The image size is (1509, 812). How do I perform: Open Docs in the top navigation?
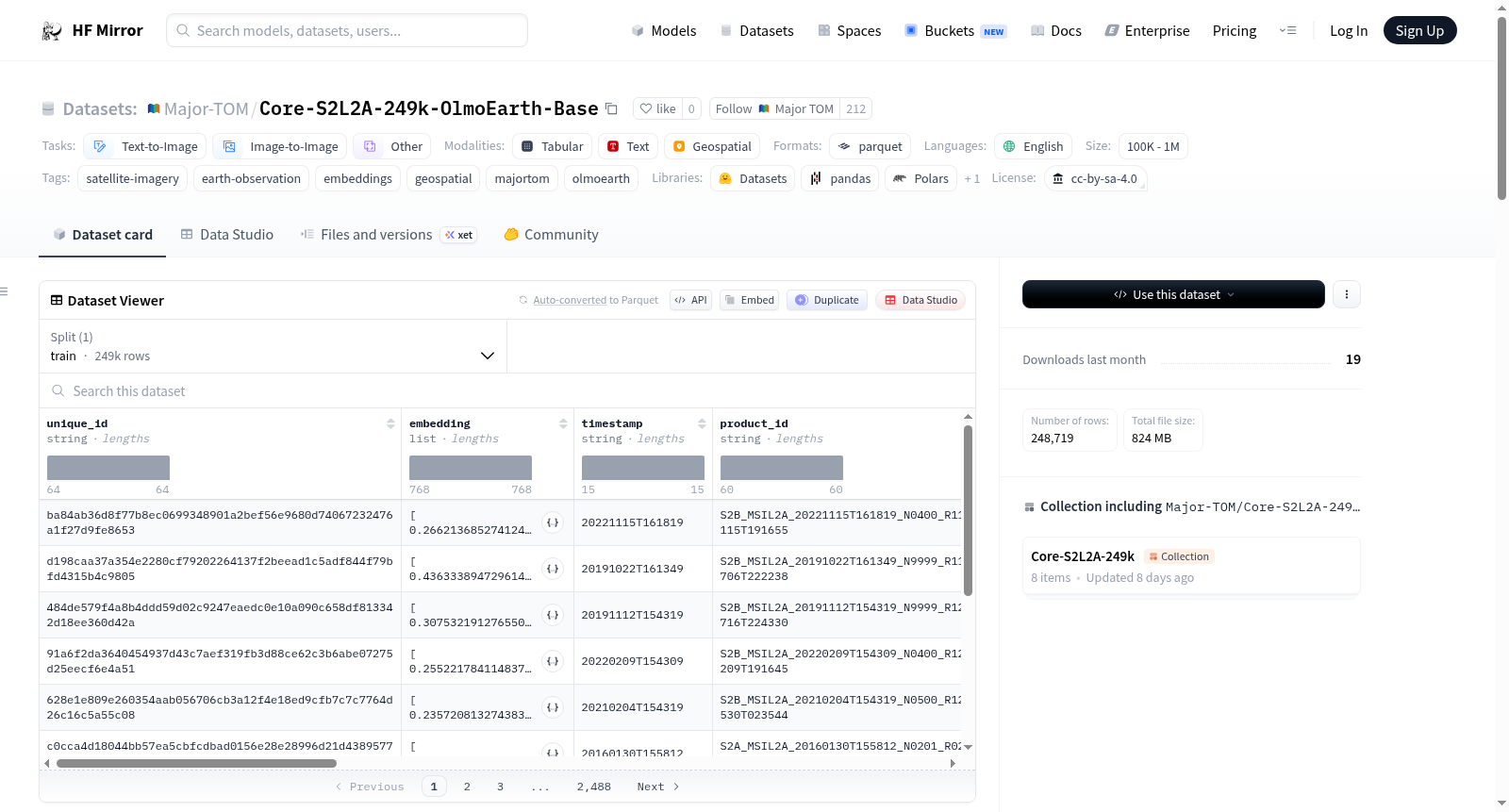1055,30
